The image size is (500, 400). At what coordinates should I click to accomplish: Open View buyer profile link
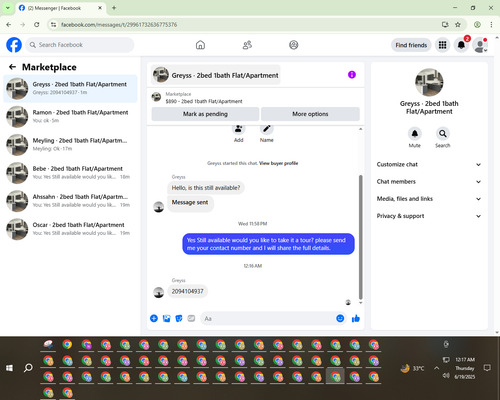[278, 163]
